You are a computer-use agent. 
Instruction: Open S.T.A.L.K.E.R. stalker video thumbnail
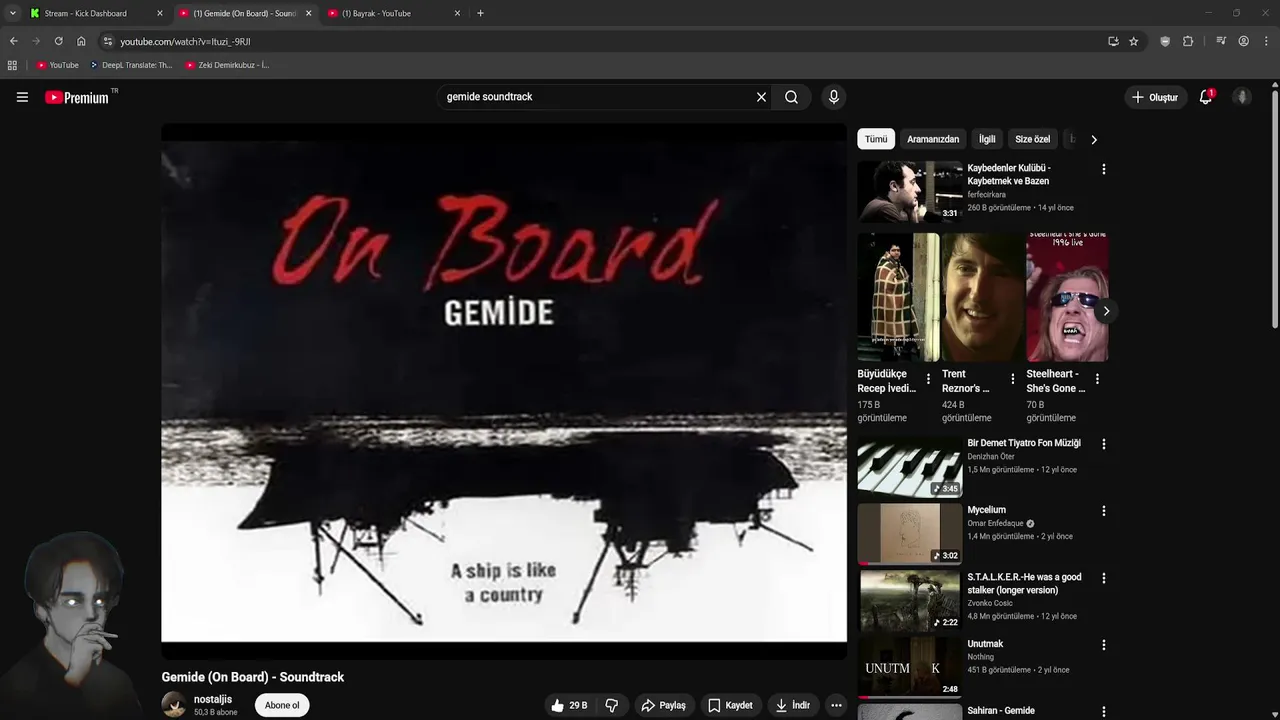click(909, 600)
